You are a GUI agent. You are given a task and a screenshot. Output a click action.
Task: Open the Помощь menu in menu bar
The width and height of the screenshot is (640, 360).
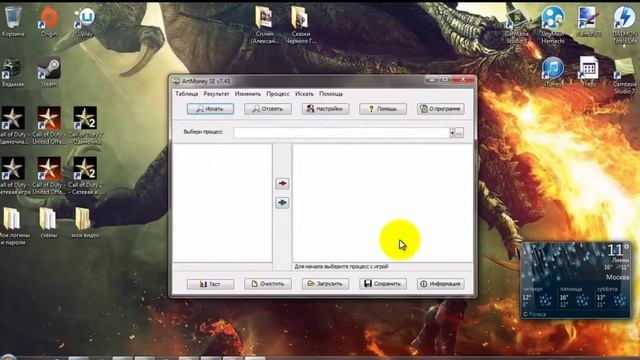click(331, 94)
